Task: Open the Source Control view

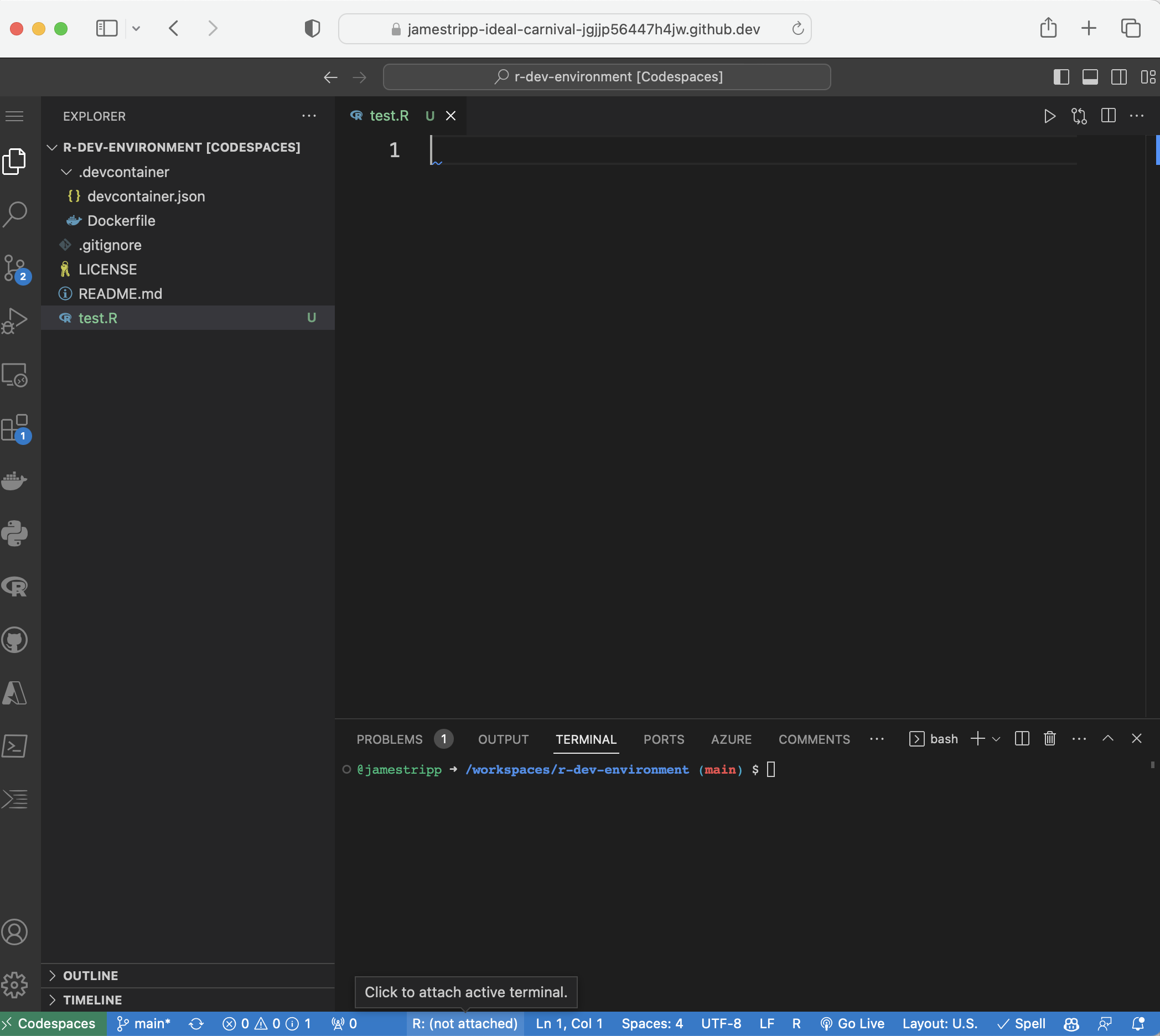Action: 15,268
